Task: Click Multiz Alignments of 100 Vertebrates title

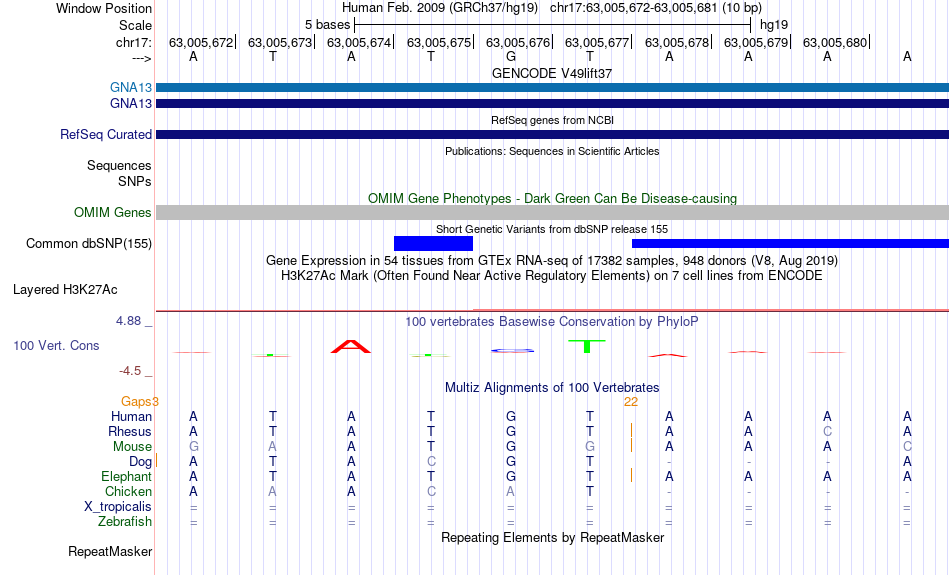Action: (x=552, y=387)
